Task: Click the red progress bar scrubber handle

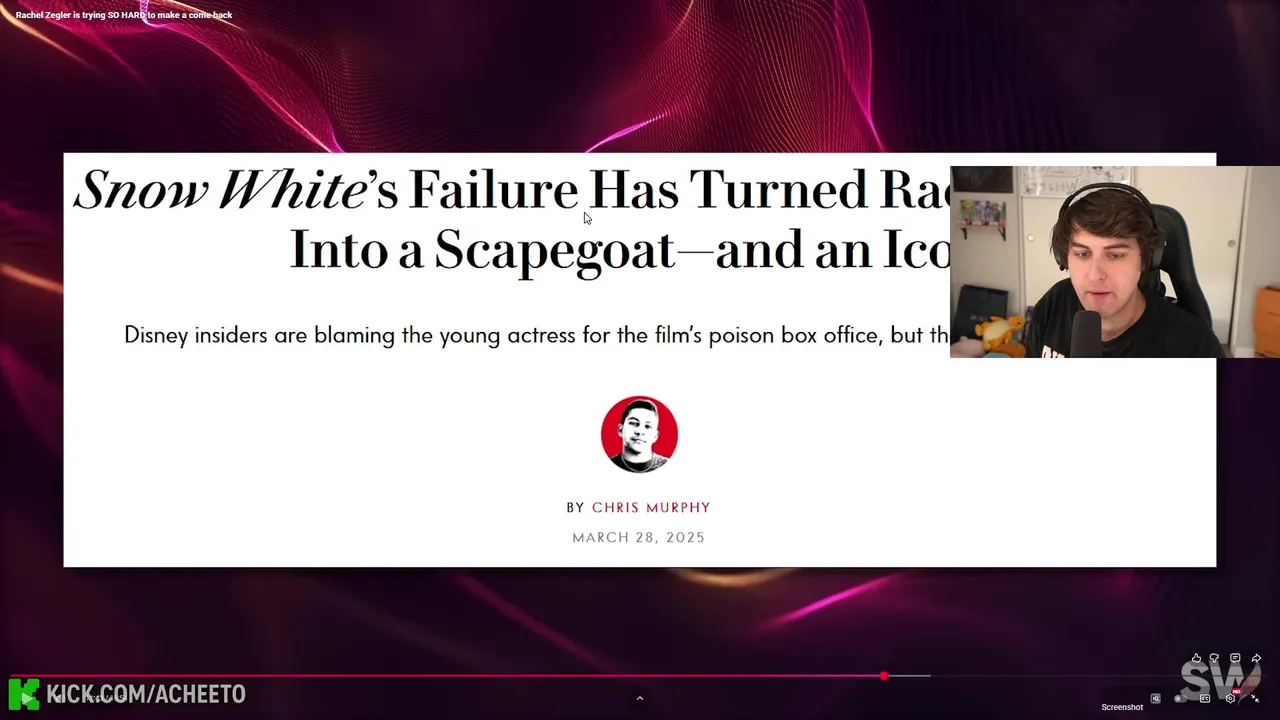Action: pos(884,676)
